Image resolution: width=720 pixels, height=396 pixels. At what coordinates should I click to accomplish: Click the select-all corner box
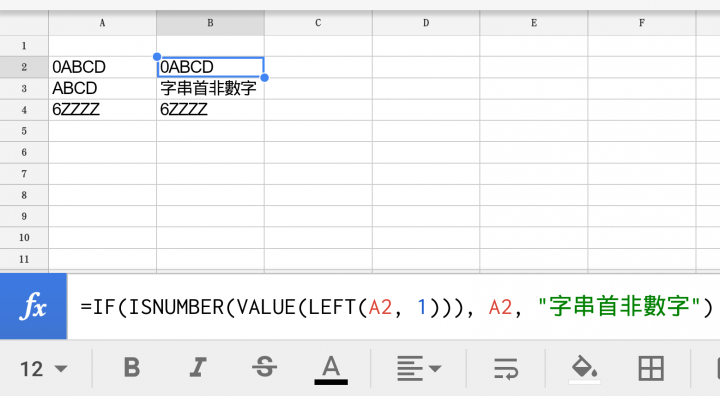click(24, 23)
